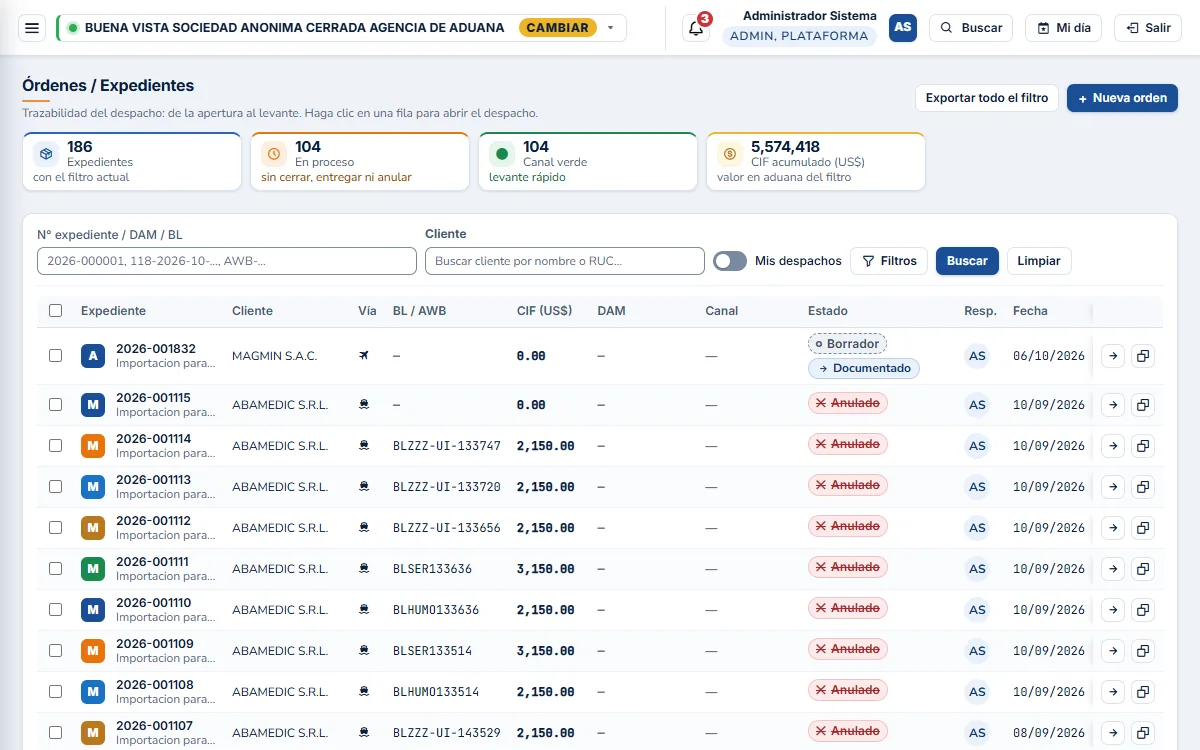The image size is (1200, 750).
Task: Open row 2026-001832 using its arrow icon
Action: (1113, 356)
